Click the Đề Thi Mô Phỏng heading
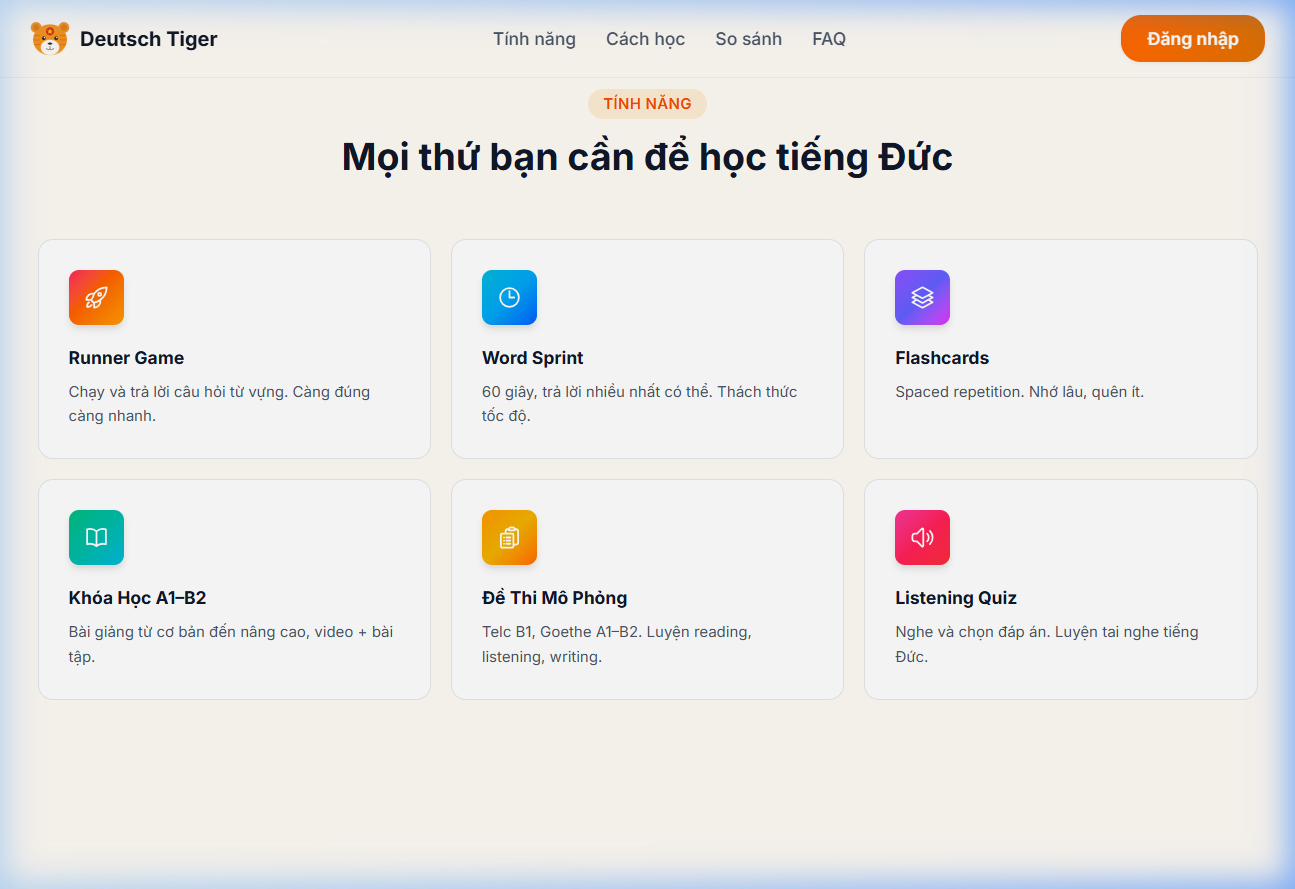Image resolution: width=1295 pixels, height=889 pixels. click(x=555, y=597)
